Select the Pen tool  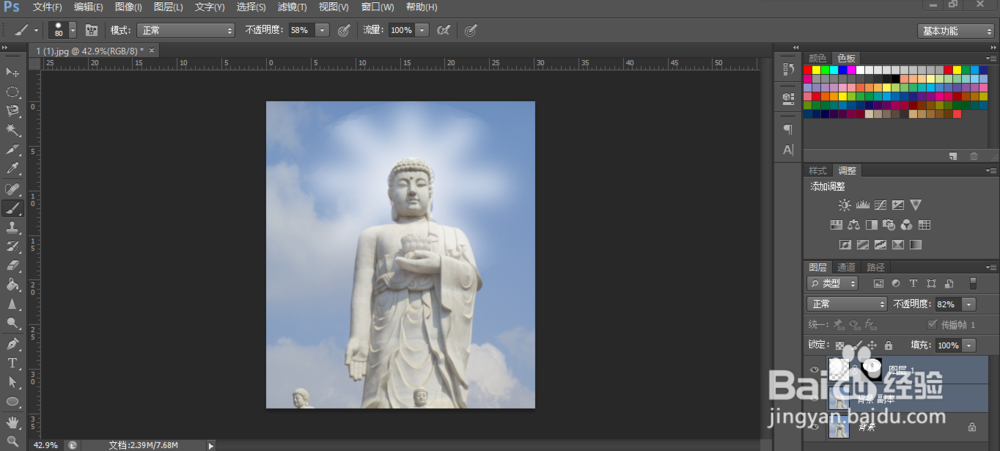click(x=12, y=344)
